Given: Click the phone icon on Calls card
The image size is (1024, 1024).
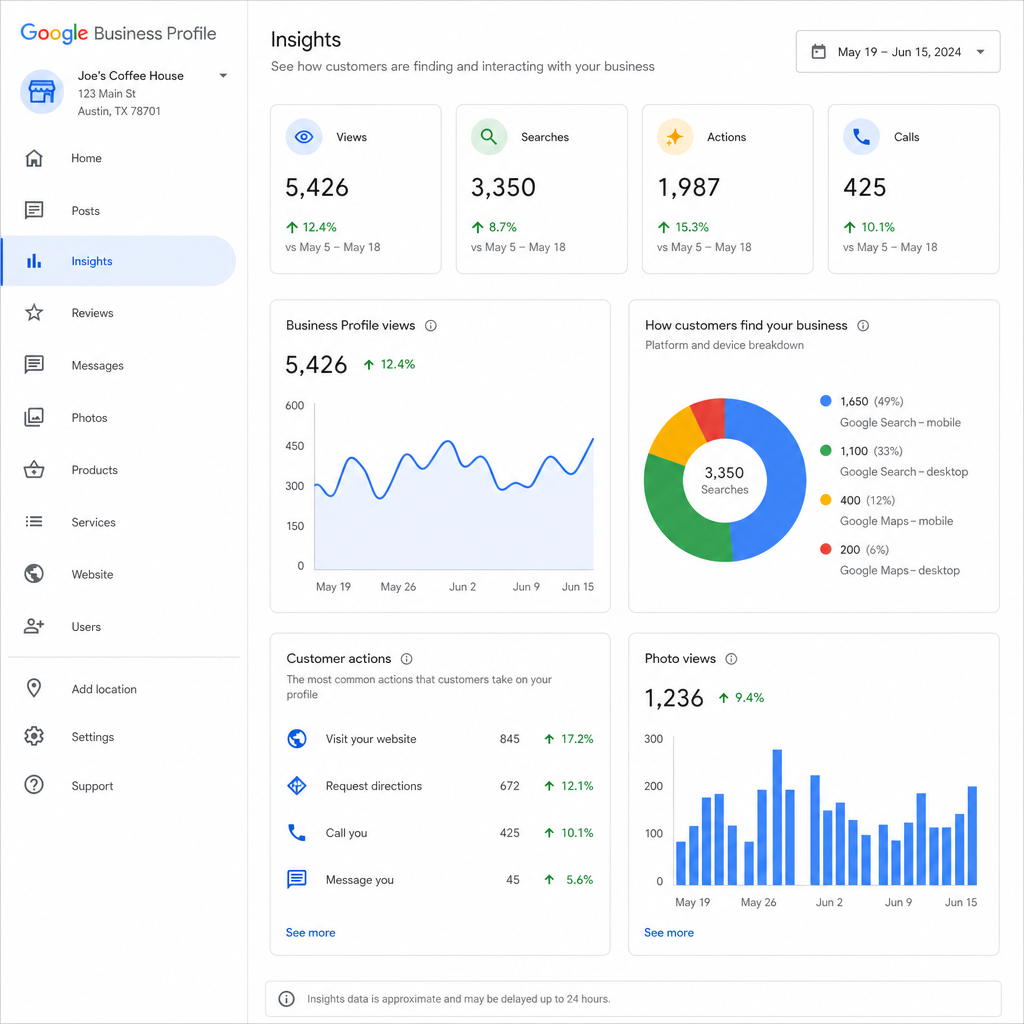Looking at the screenshot, I should tap(861, 137).
